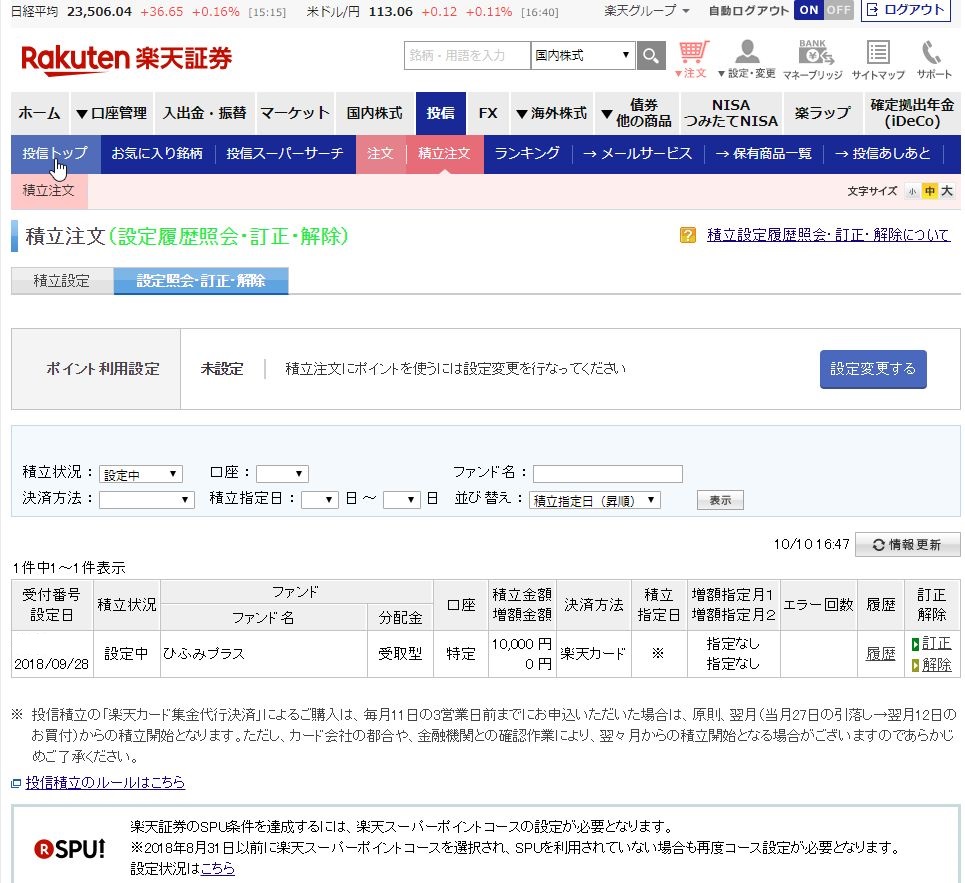
Task: Open the 投信あしあと submenu link
Action: point(883,154)
